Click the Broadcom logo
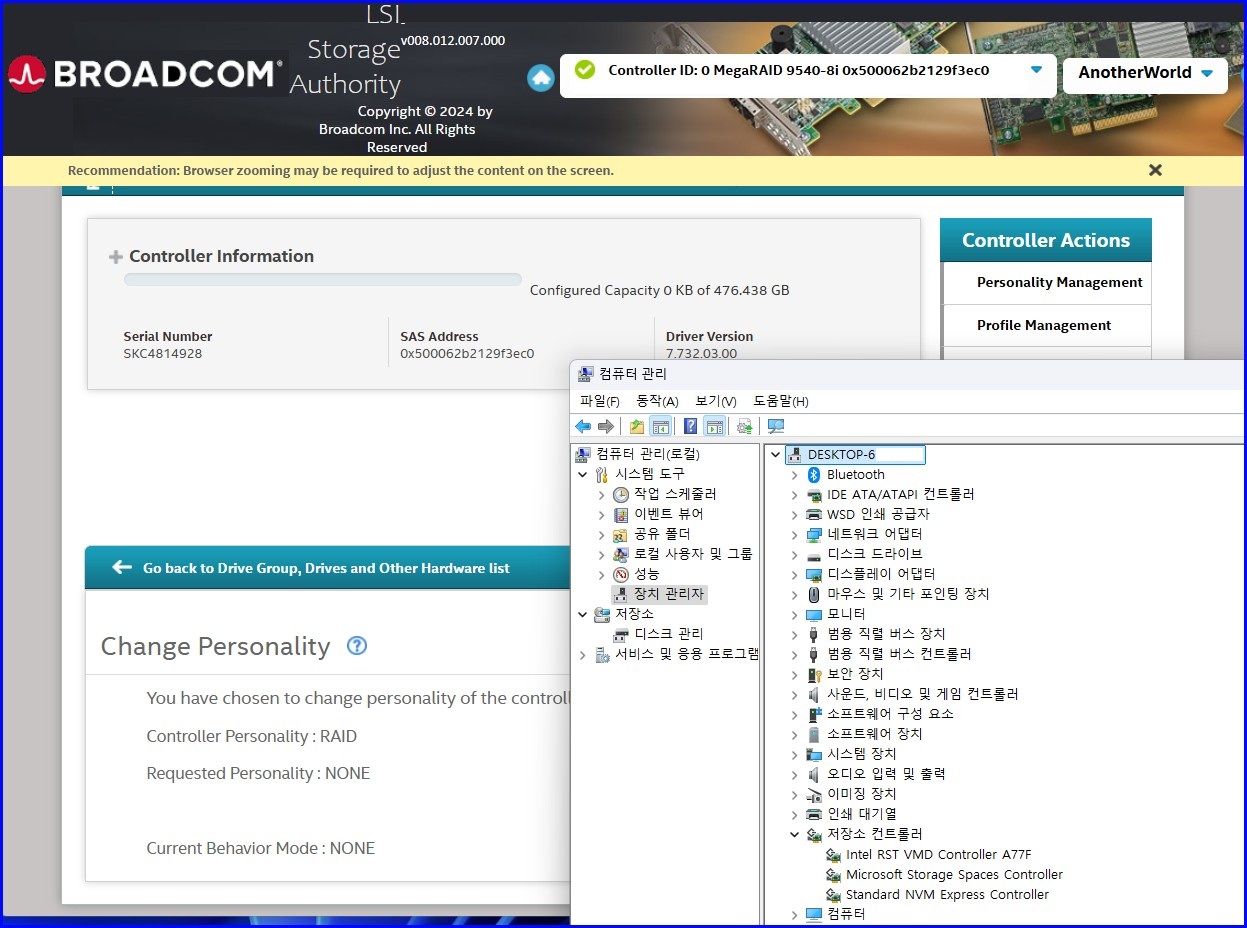 [145, 74]
